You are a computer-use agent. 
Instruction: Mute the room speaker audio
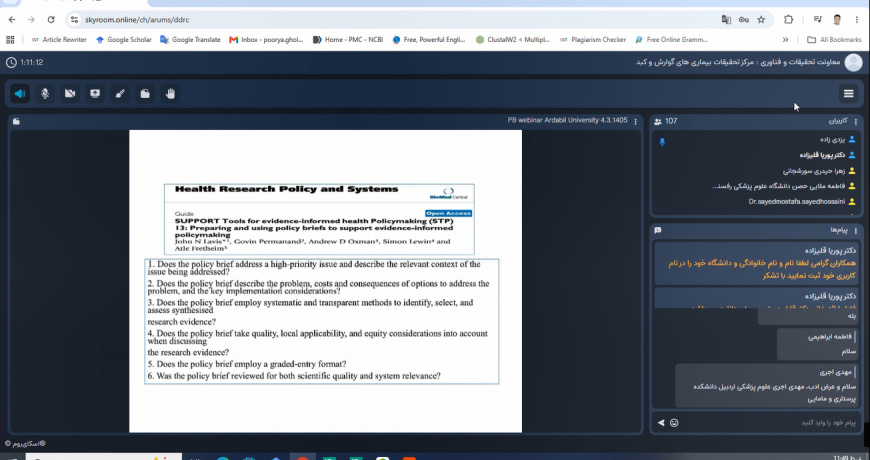20,94
